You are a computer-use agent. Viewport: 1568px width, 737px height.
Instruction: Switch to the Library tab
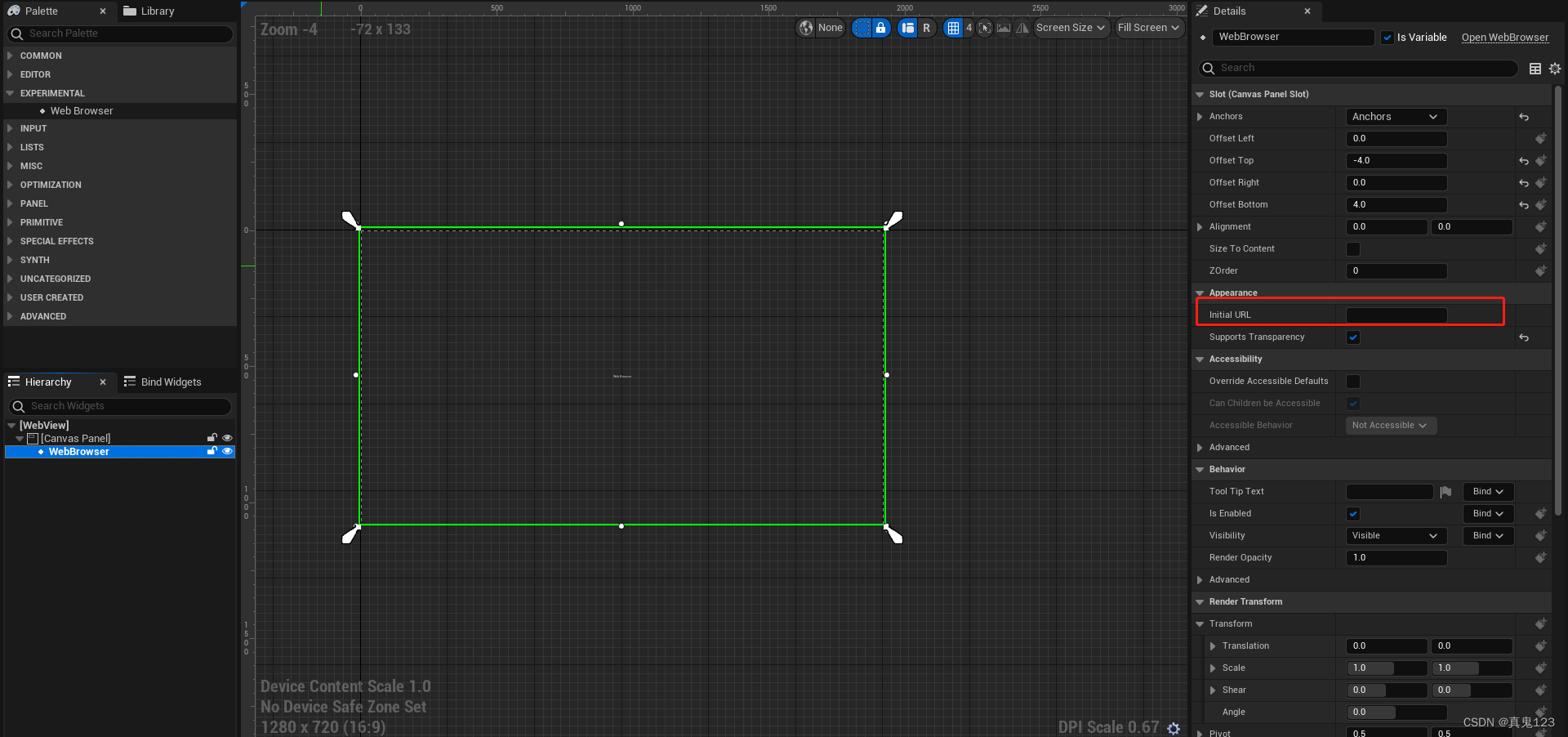click(149, 11)
